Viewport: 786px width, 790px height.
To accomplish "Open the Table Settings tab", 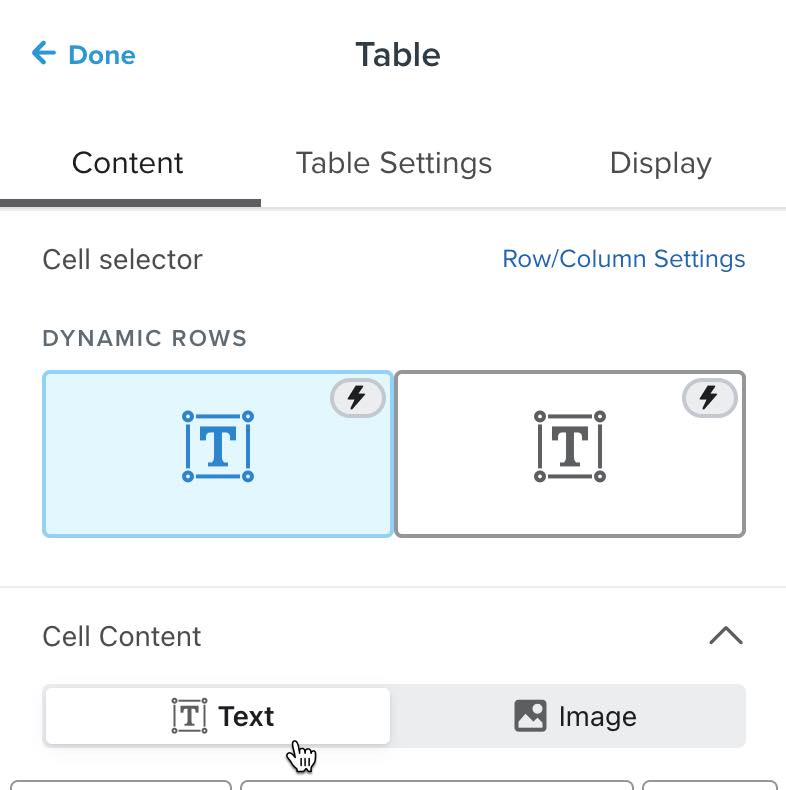I will click(394, 163).
